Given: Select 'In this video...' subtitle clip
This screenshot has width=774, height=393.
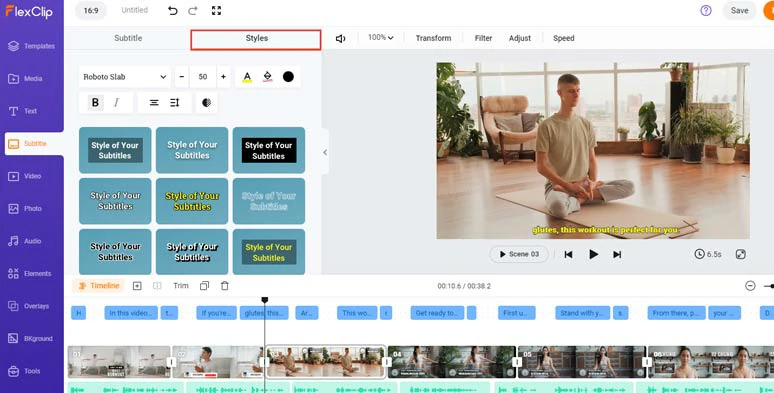Looking at the screenshot, I should coord(131,313).
